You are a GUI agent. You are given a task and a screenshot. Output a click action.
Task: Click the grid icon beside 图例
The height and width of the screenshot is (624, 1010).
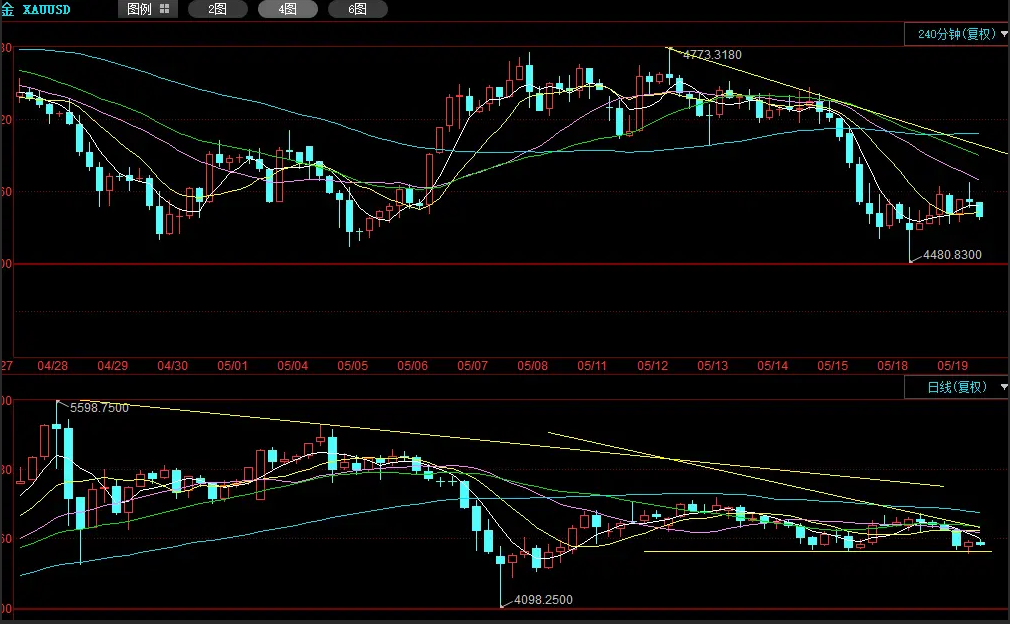164,9
